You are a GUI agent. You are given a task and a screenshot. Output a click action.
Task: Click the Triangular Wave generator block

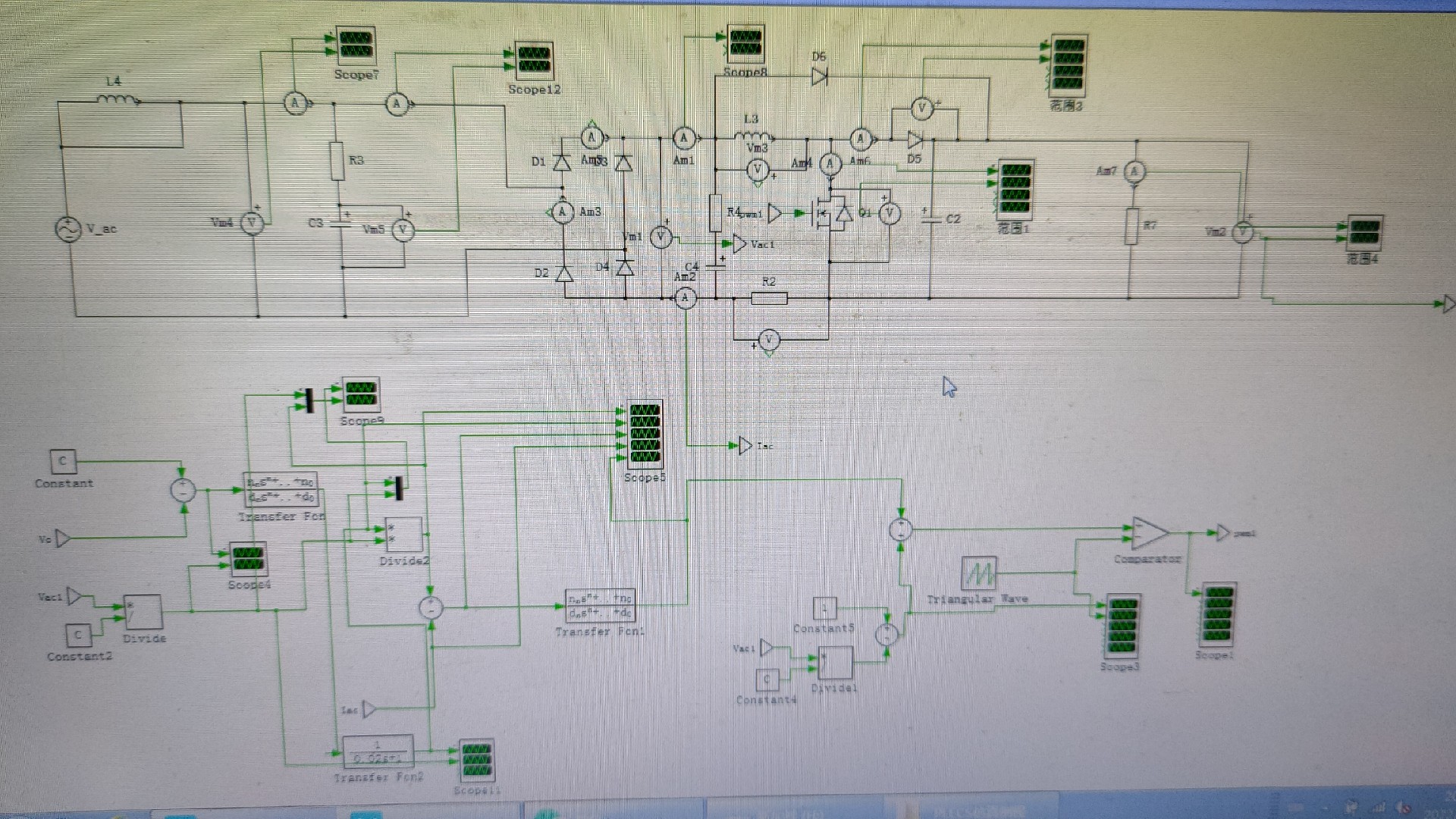pyautogui.click(x=978, y=574)
